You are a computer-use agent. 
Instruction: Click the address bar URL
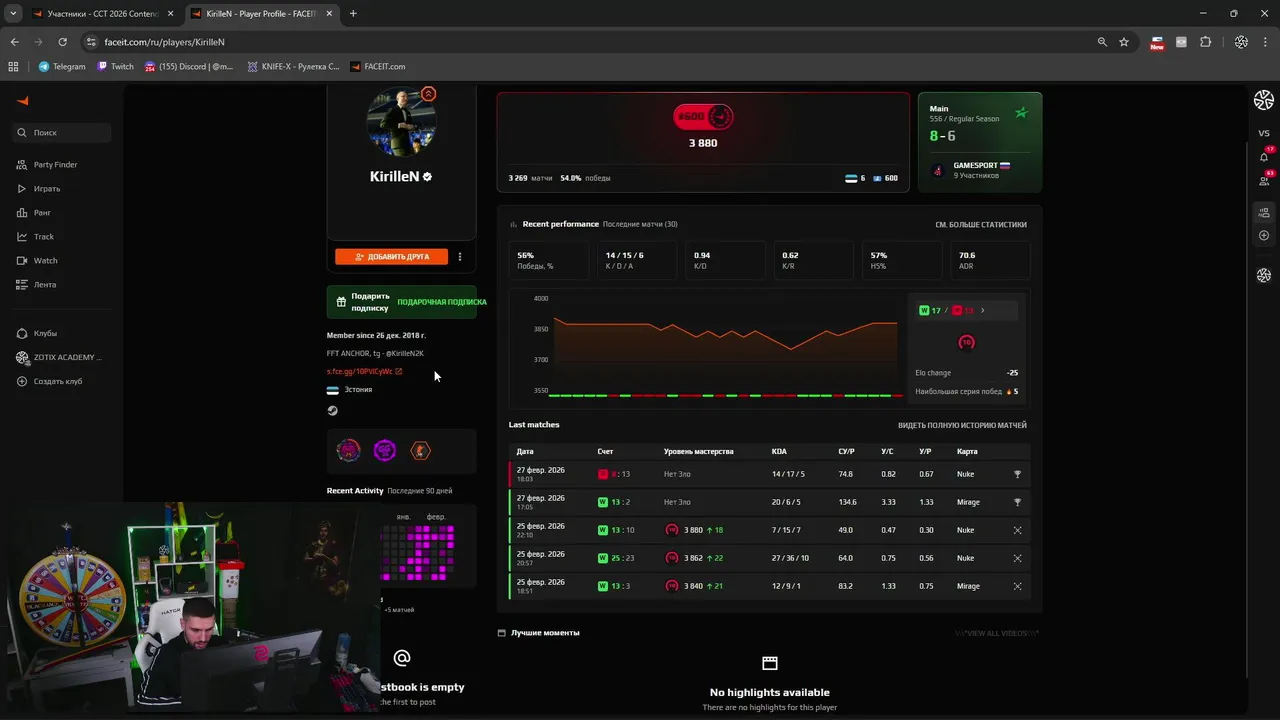[x=164, y=42]
